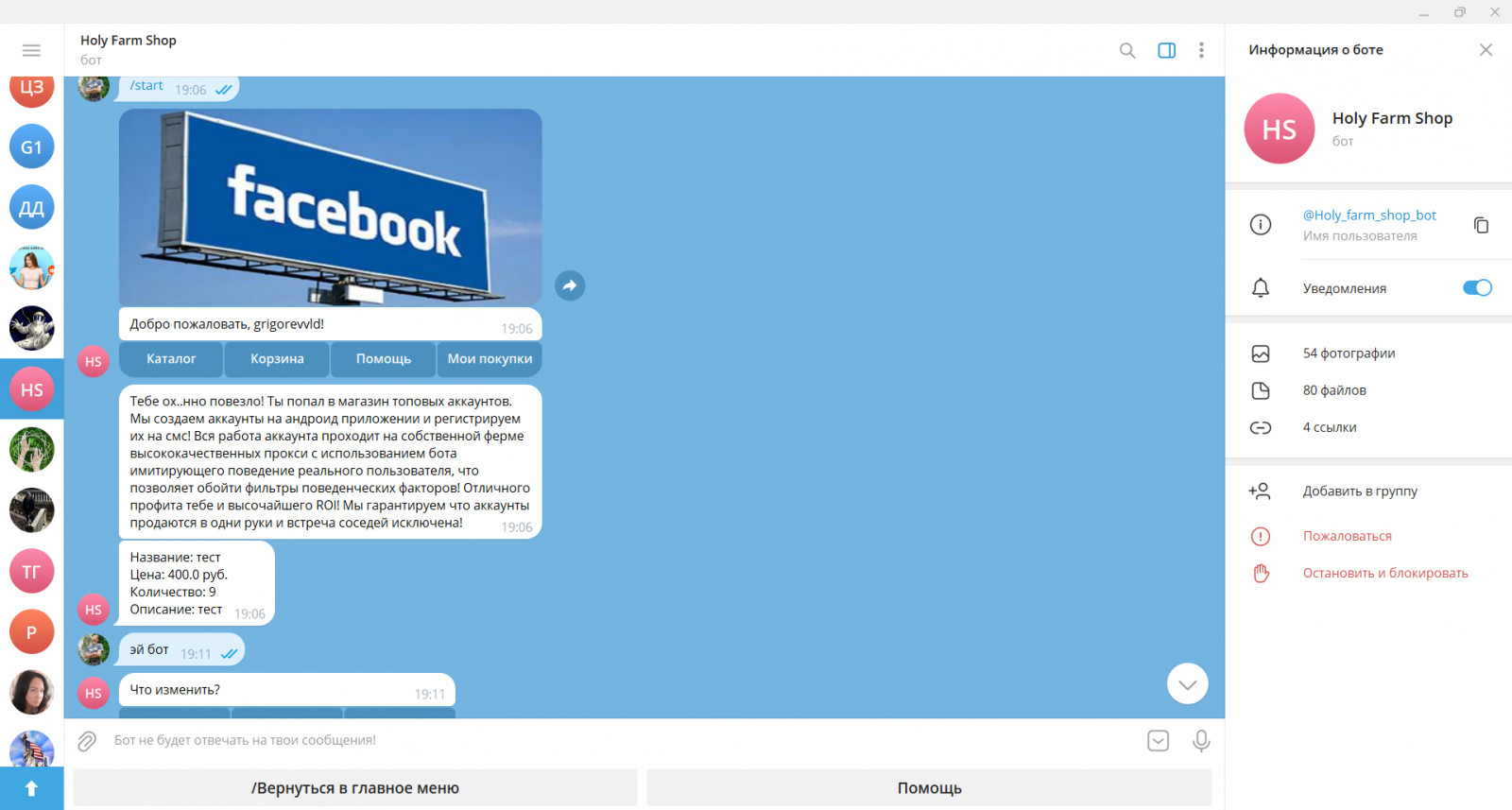
Task: Click the notifications bell icon
Action: pyautogui.click(x=1261, y=288)
